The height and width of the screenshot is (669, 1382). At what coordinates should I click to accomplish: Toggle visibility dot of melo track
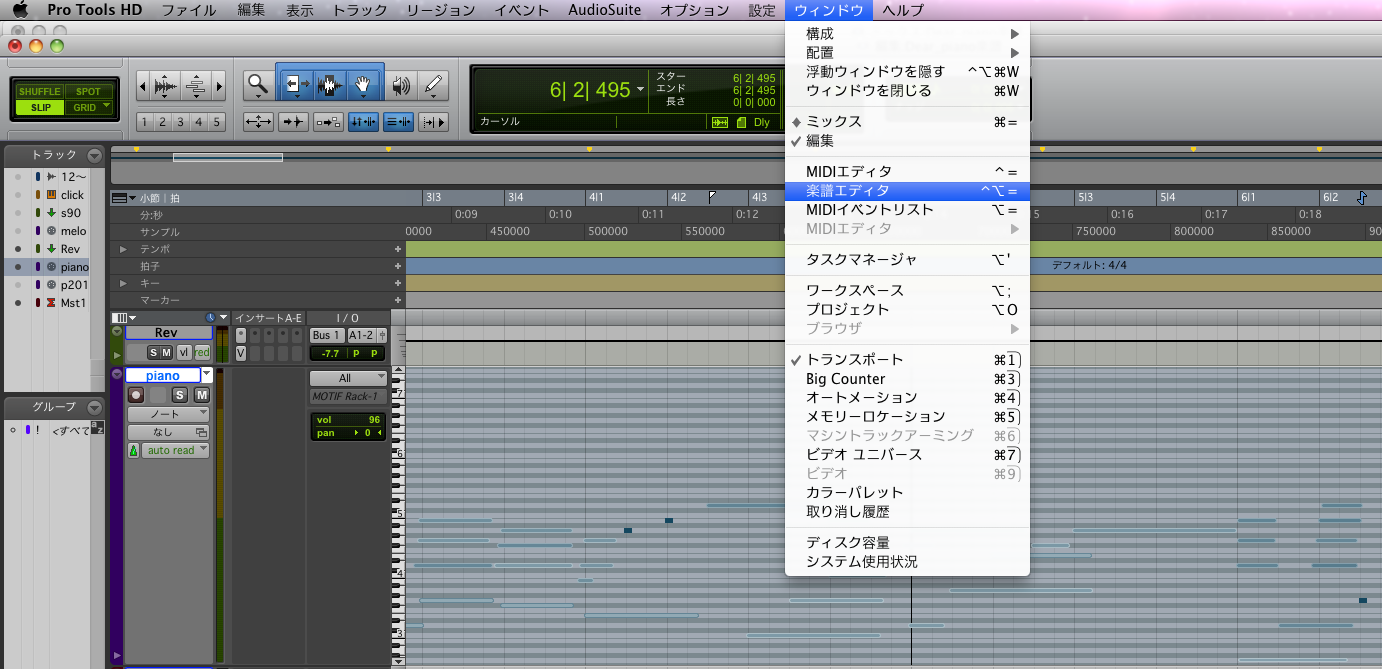18,231
